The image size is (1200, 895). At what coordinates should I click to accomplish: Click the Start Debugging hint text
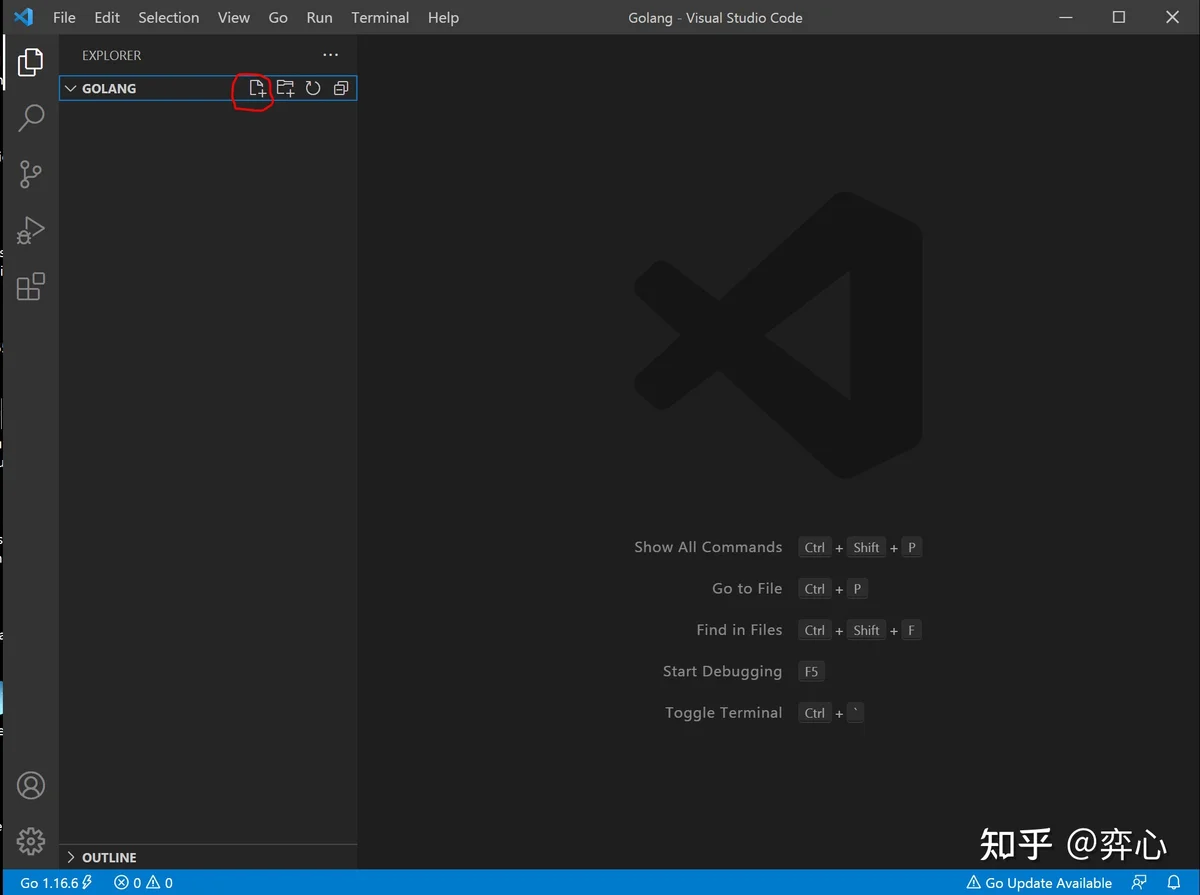click(x=722, y=671)
